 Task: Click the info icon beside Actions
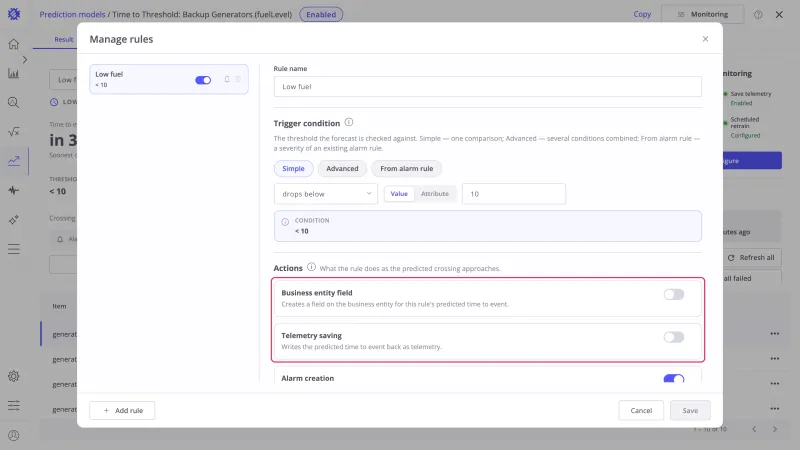[x=311, y=267]
